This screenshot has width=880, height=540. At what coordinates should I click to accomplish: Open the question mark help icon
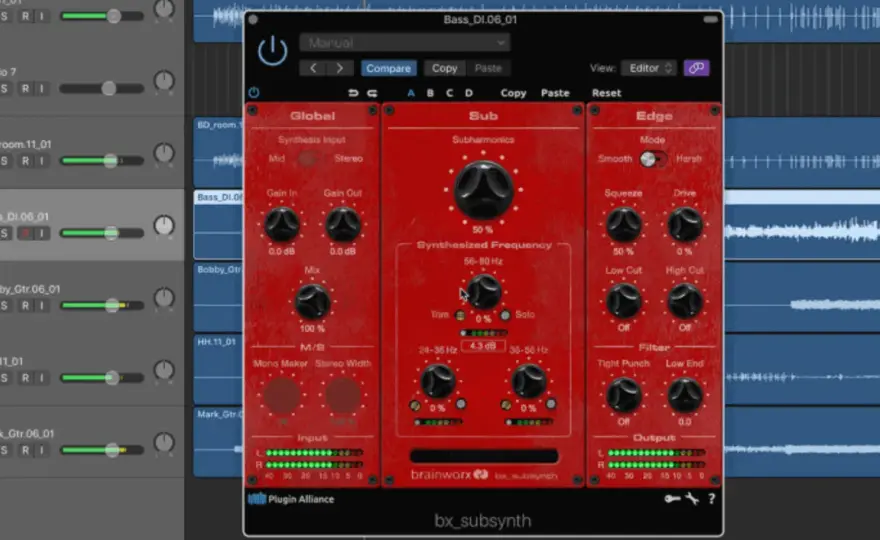pos(712,498)
